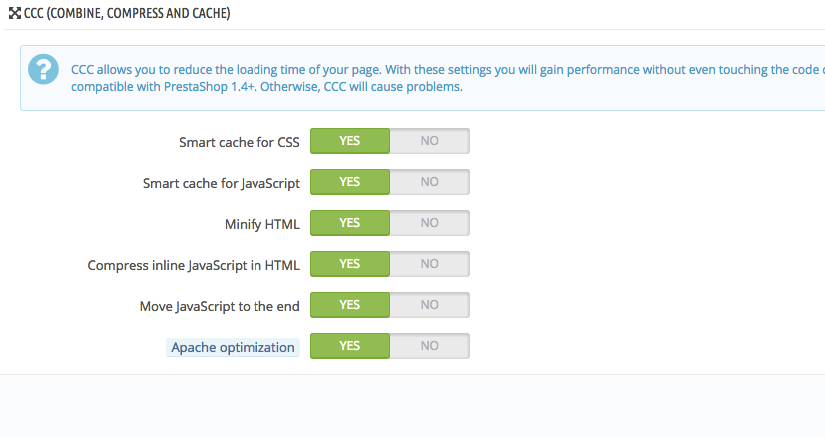This screenshot has height=437, width=825.
Task: Enable Apache optimization with YES
Action: pos(350,346)
